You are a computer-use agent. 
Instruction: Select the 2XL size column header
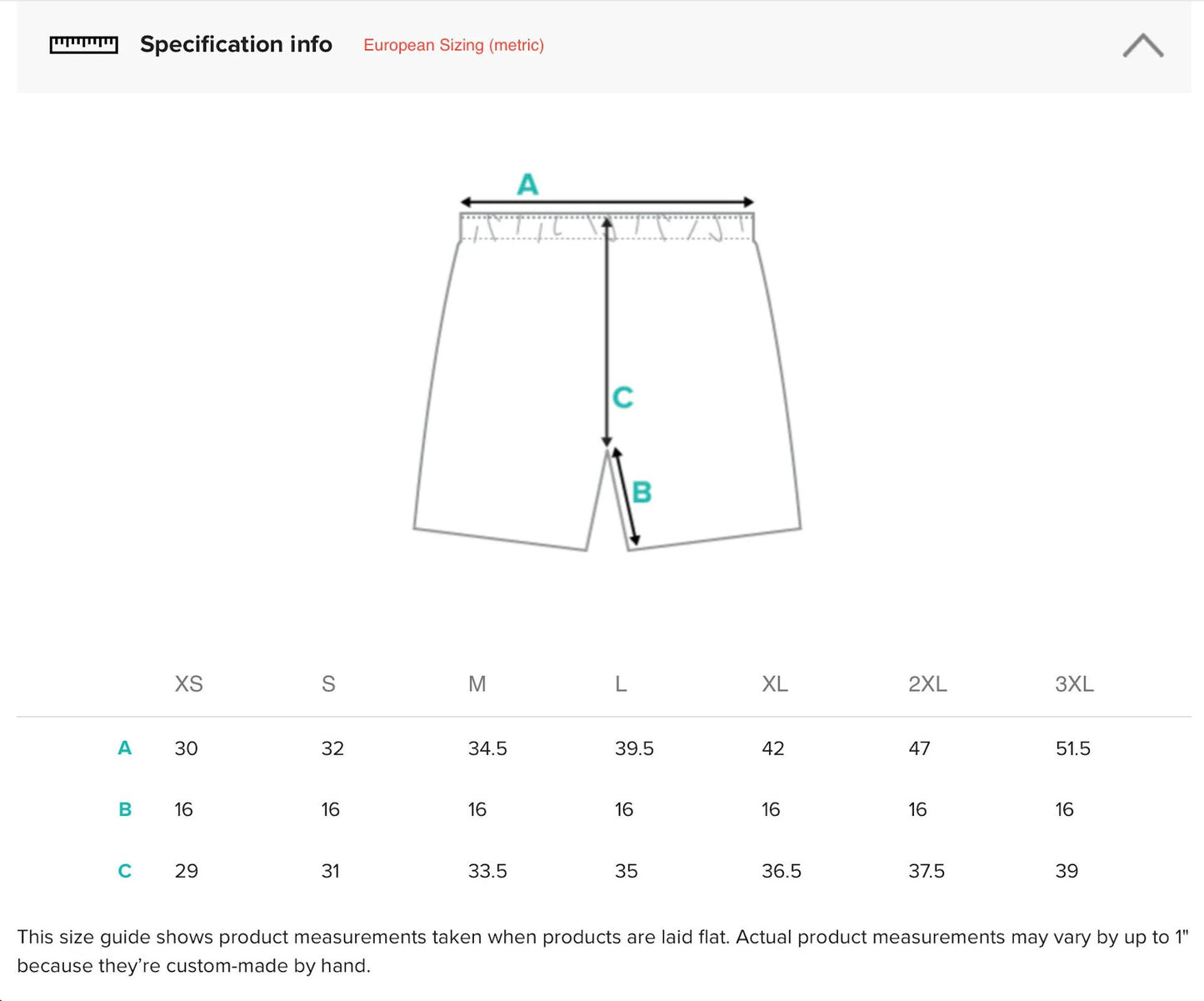click(x=927, y=684)
